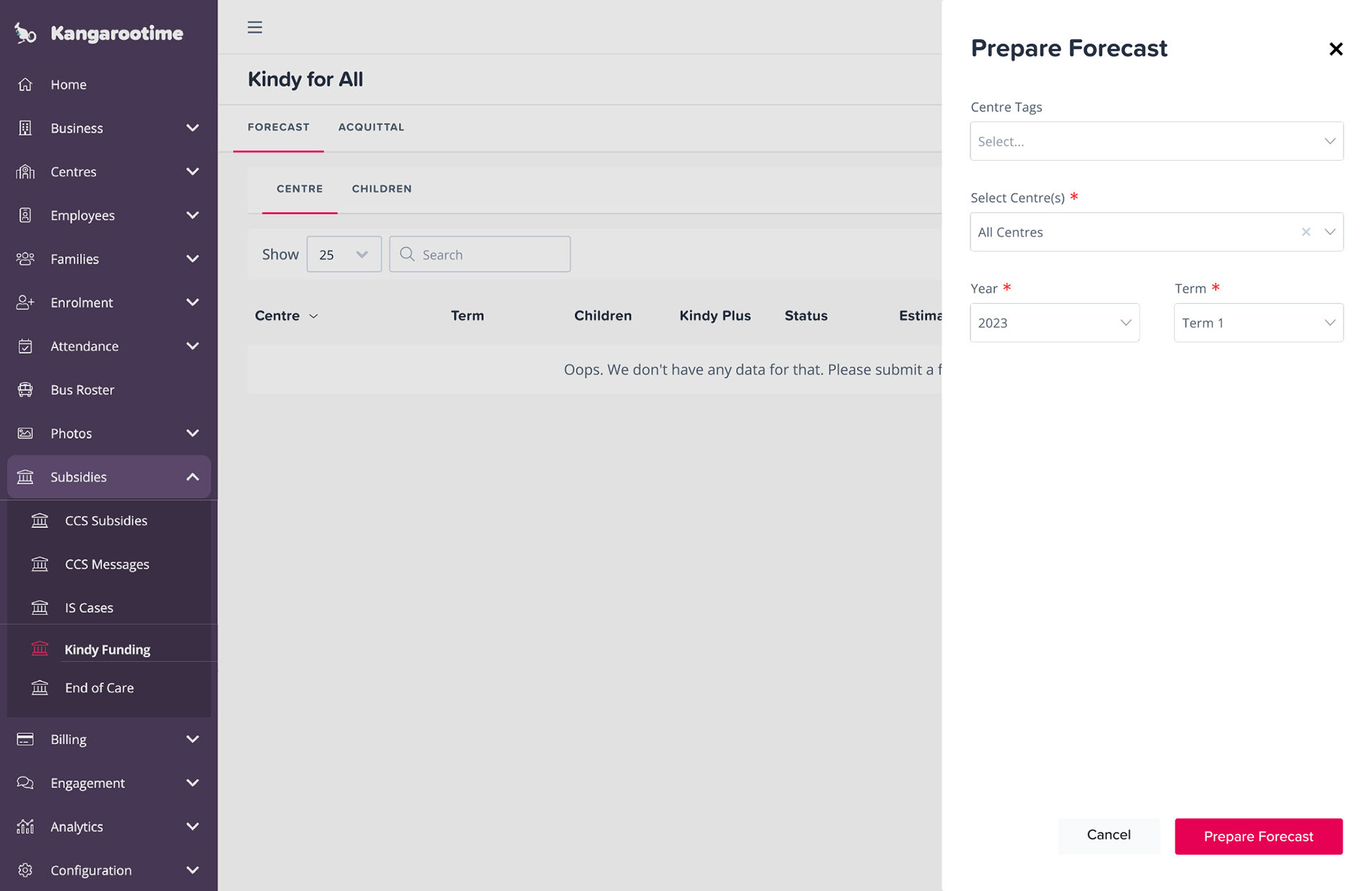1372x891 pixels.
Task: Close the Prepare Forecast panel
Action: tap(1336, 49)
